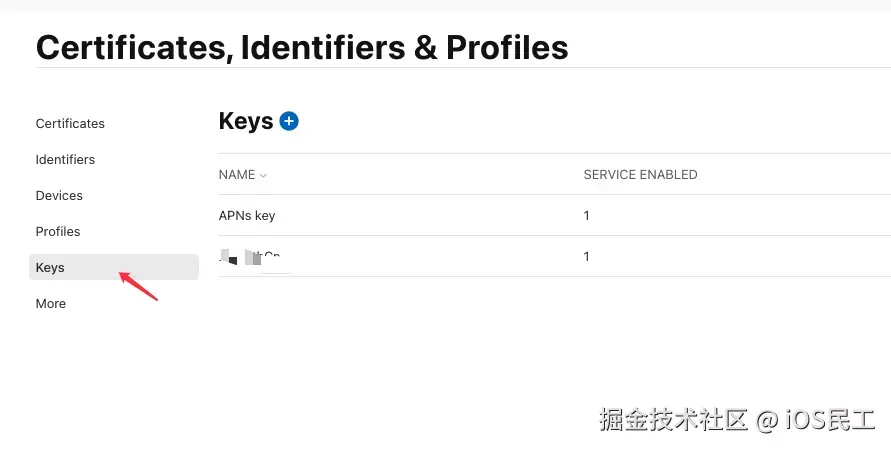Click the Certificates, Identifiers & Profiles title
Viewport: 891px width, 449px height.
302,46
